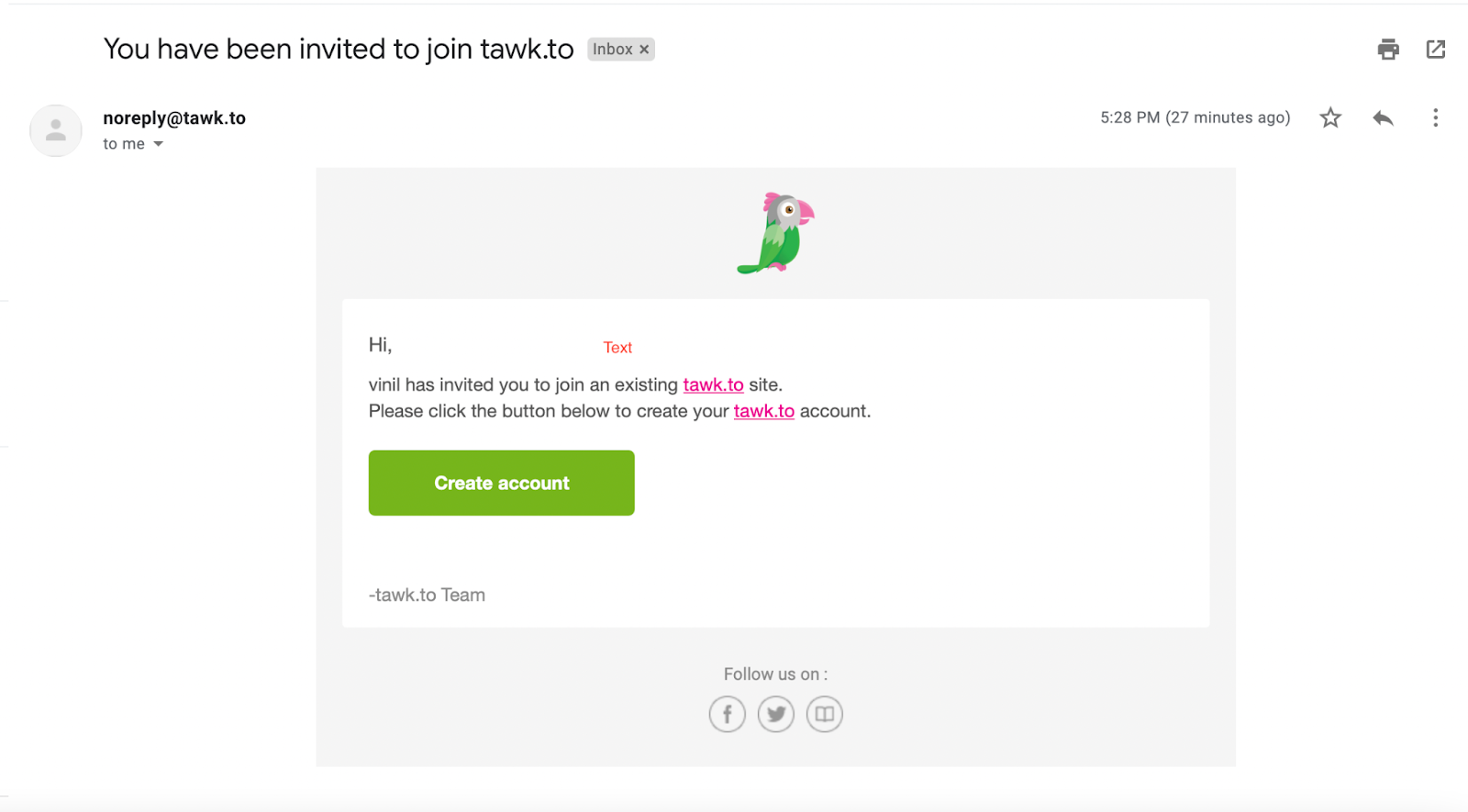Reply to the tawk.to invitation email
Viewport: 1468px width, 812px height.
click(1383, 117)
